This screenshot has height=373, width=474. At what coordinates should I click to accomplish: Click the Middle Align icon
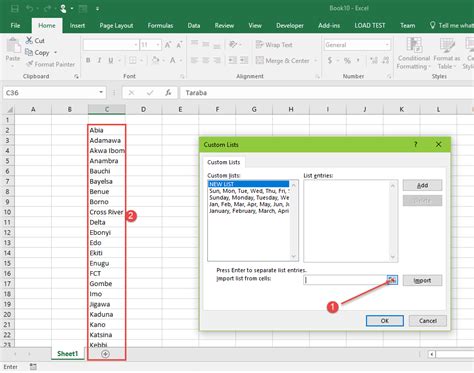(206, 44)
